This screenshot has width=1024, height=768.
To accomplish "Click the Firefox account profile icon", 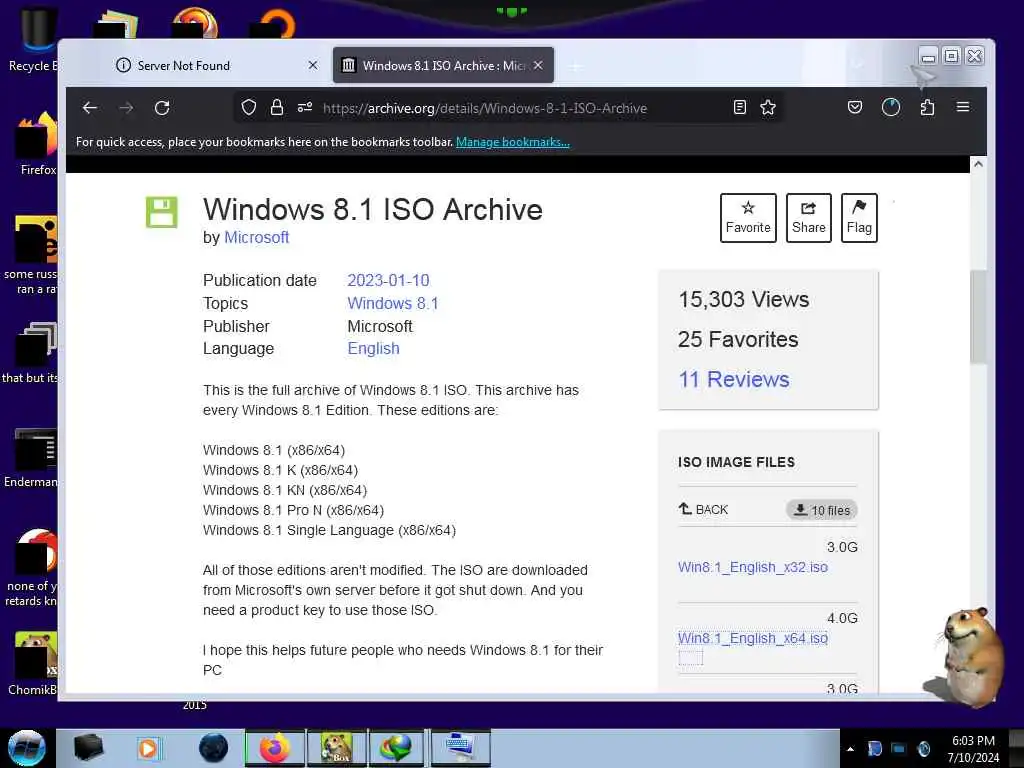I will coord(891,108).
